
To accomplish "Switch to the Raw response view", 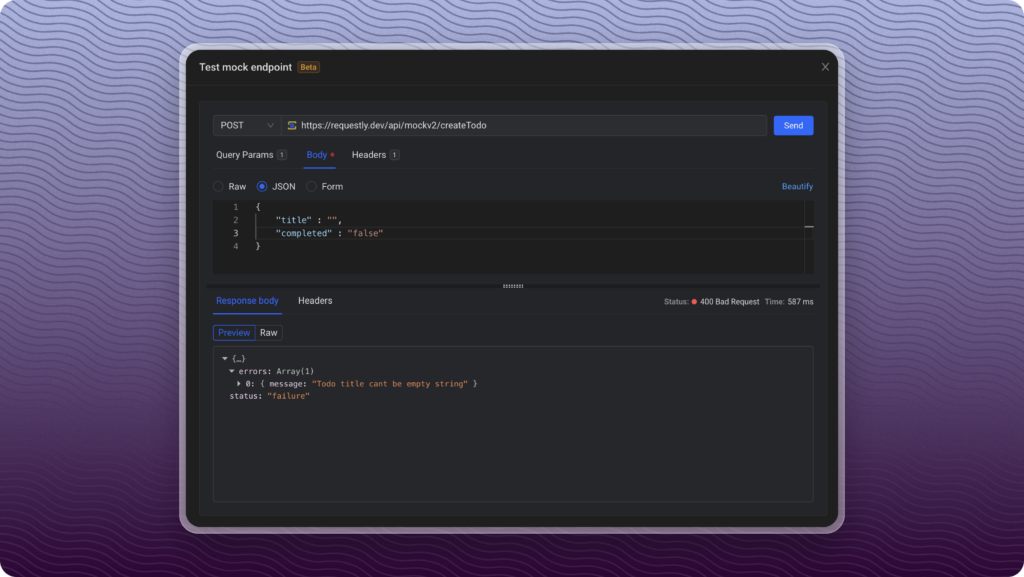I will click(268, 333).
